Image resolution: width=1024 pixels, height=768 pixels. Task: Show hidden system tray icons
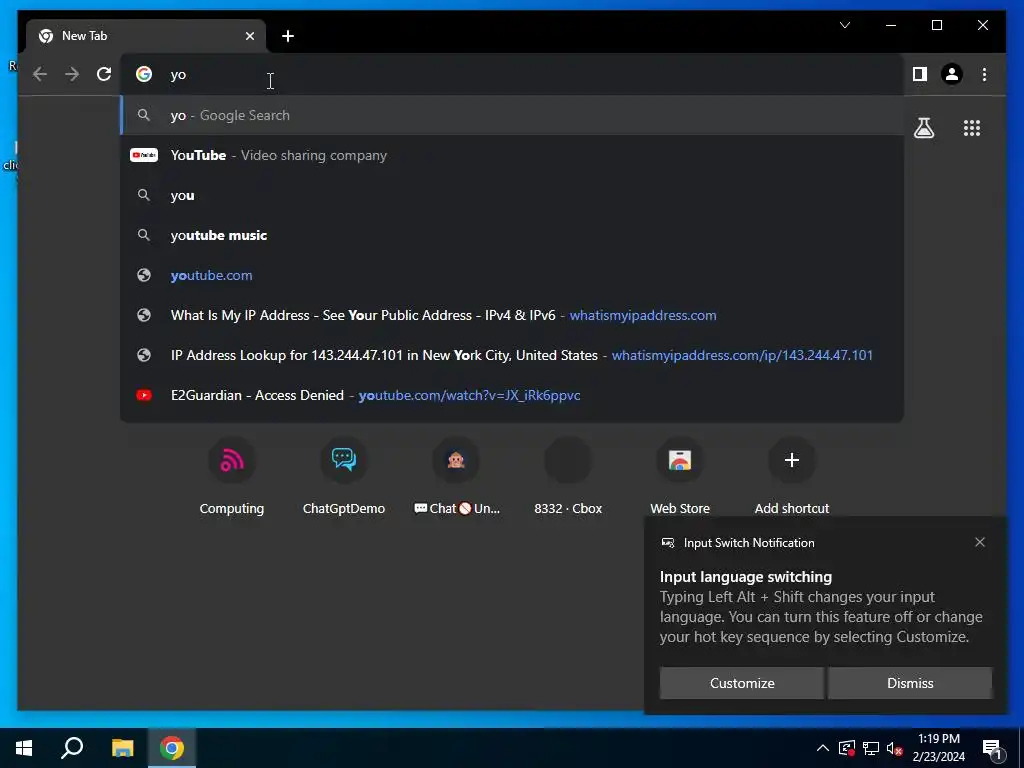click(823, 748)
